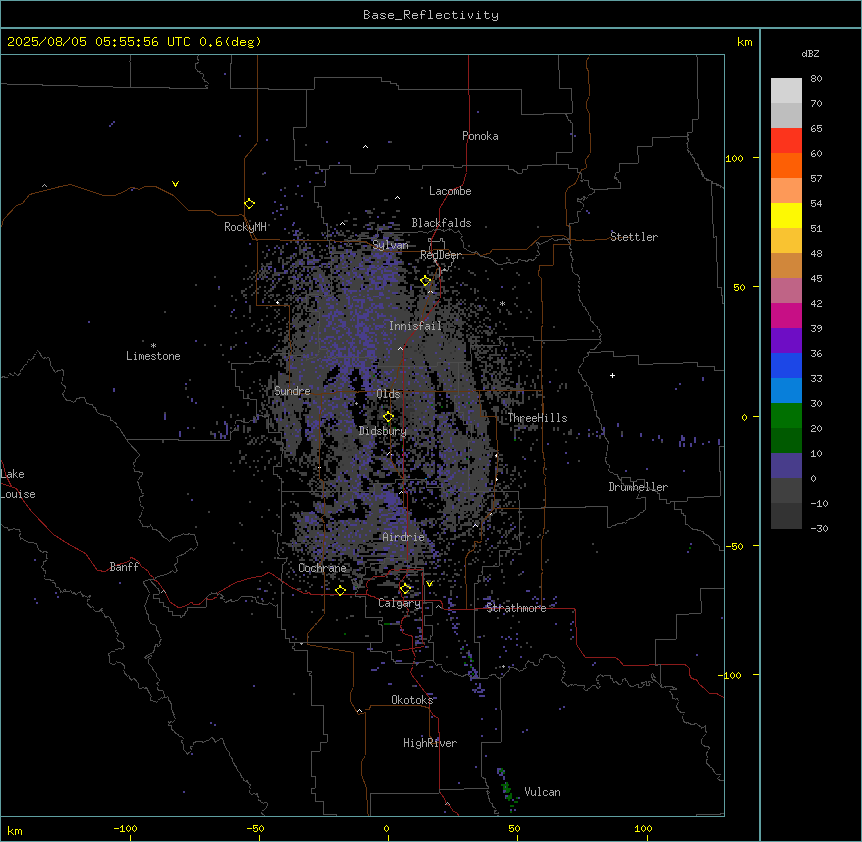The width and height of the screenshot is (862, 842).
Task: Click the dBZ legend heading
Action: 810,54
